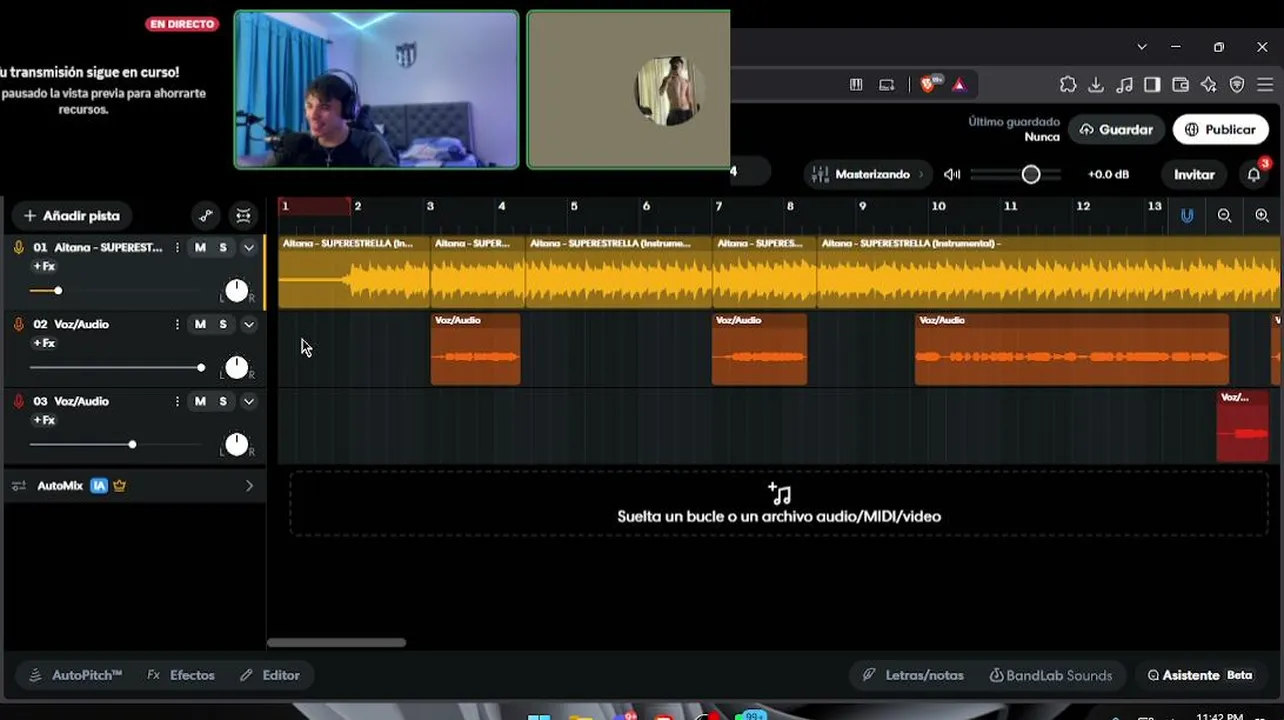Mute track 01 Aitana with M
The height and width of the screenshot is (720, 1284).
[x=200, y=247]
